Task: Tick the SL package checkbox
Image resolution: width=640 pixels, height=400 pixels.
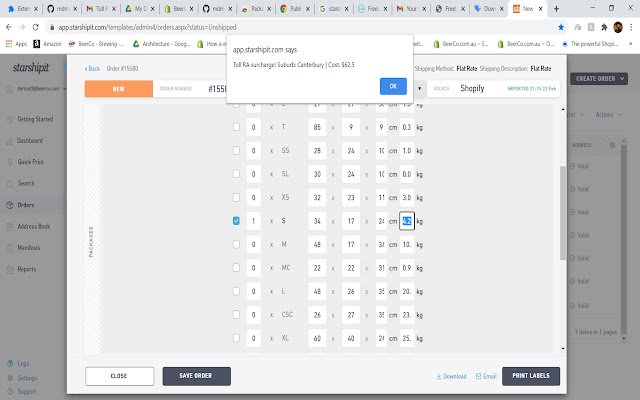Action: (236, 174)
